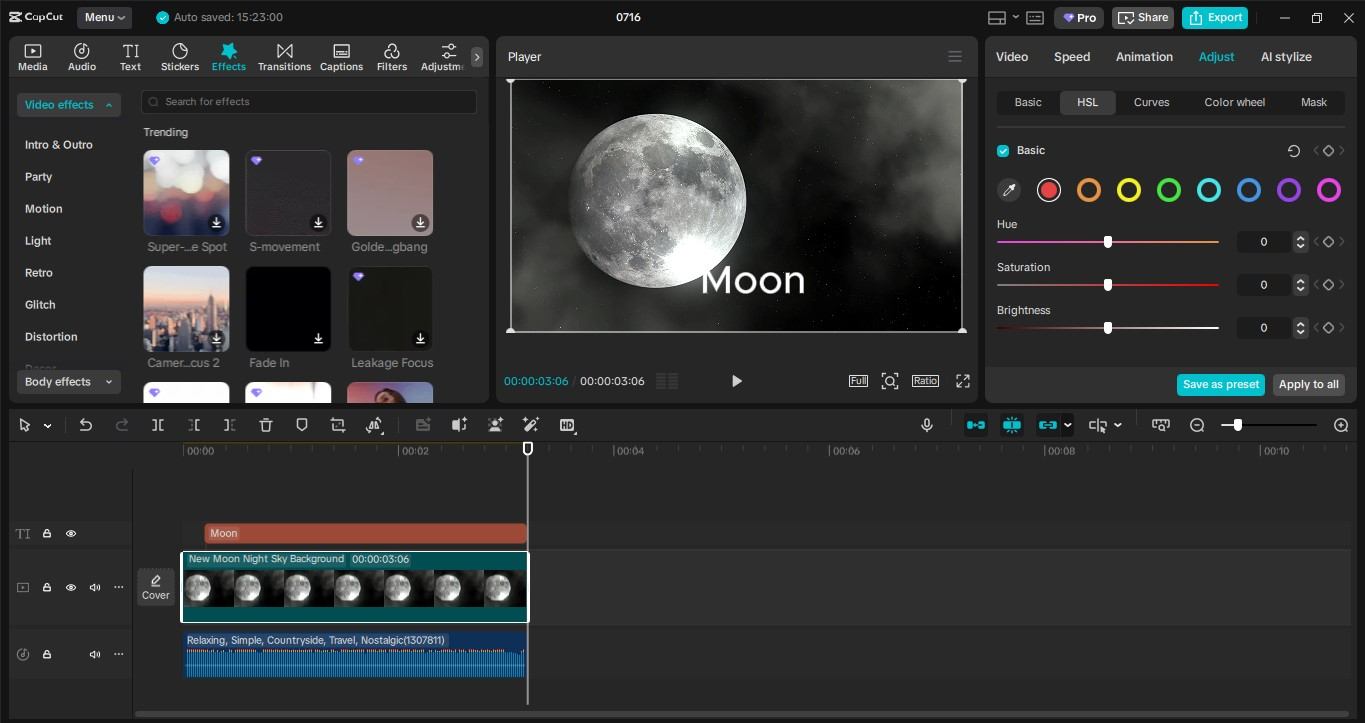Open the Media panel

pos(33,57)
